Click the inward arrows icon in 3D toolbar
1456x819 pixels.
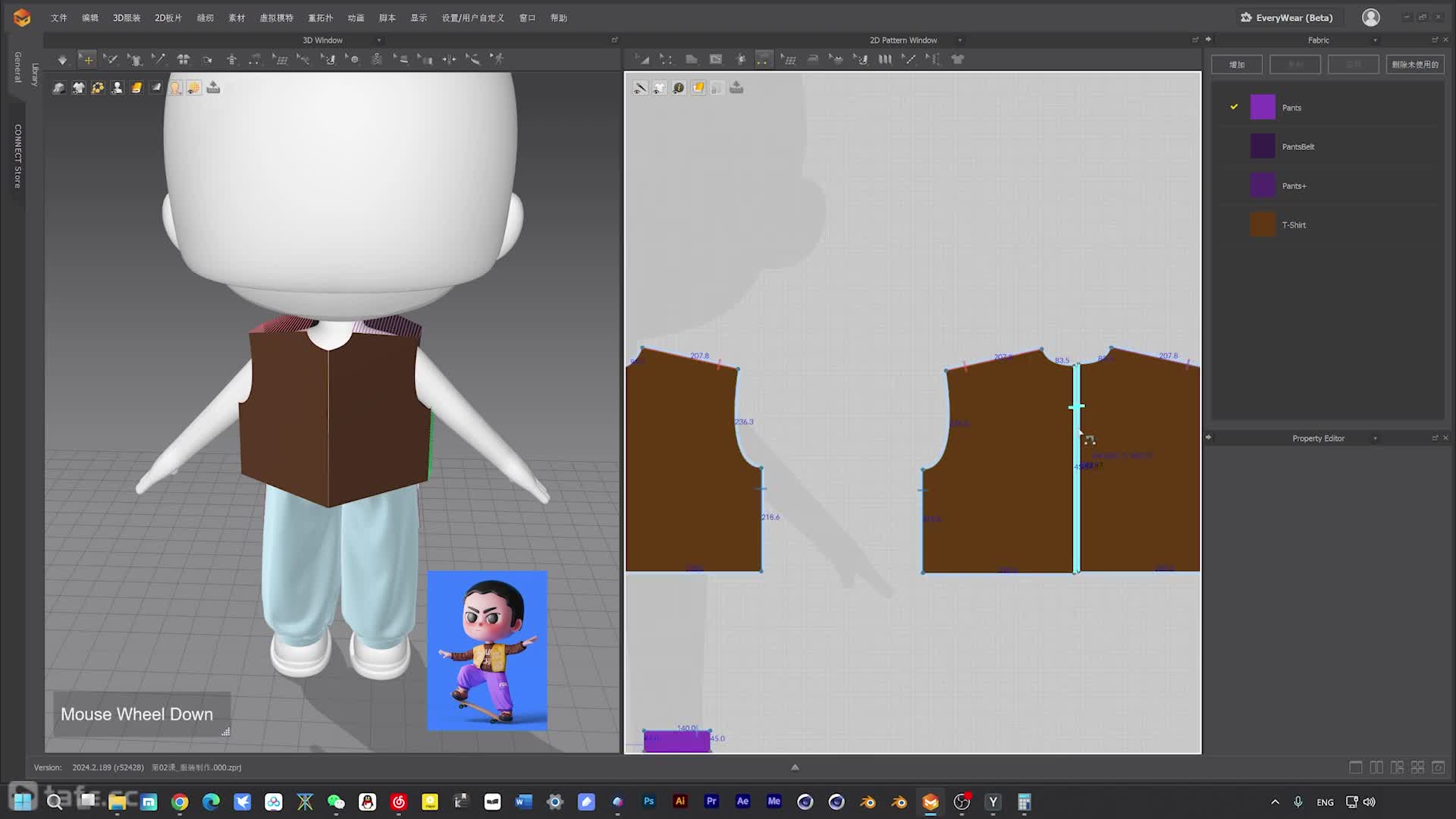pos(449,59)
